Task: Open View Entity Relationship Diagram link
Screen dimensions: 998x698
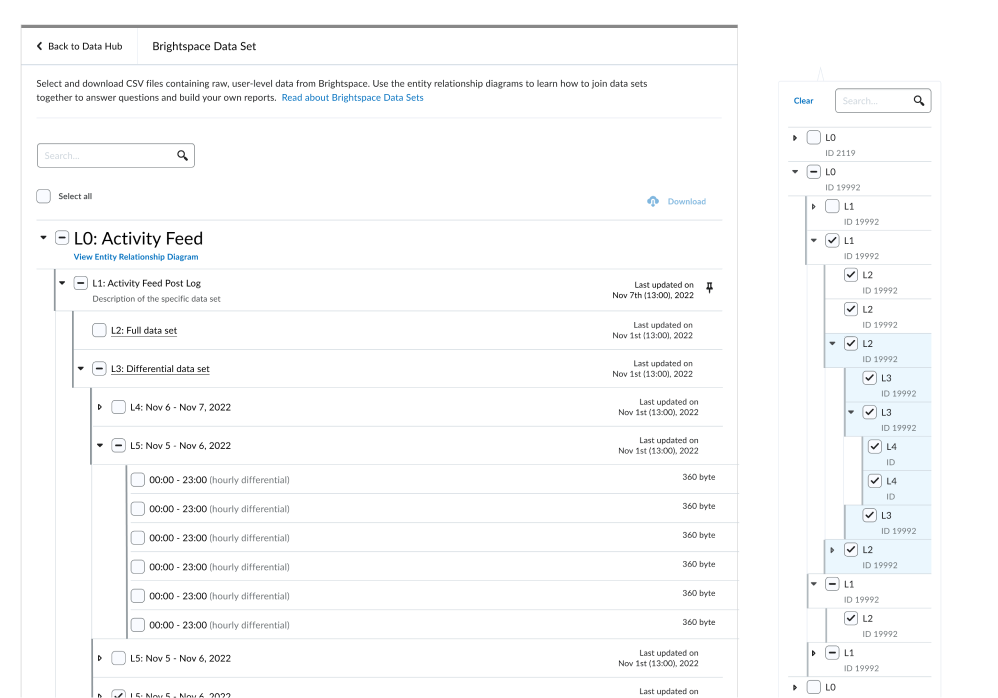Action: click(136, 257)
